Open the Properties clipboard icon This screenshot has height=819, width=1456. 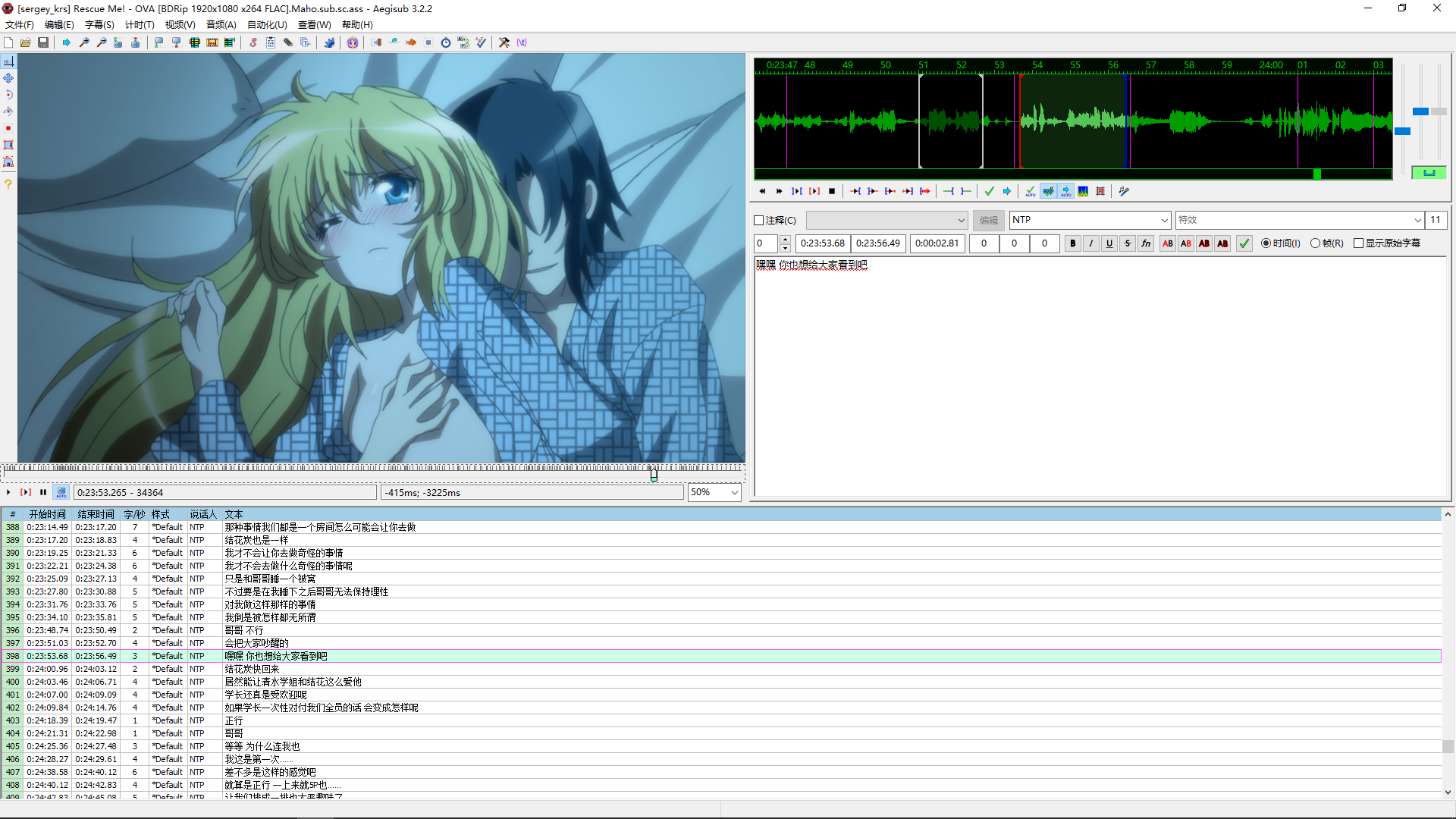point(271,42)
